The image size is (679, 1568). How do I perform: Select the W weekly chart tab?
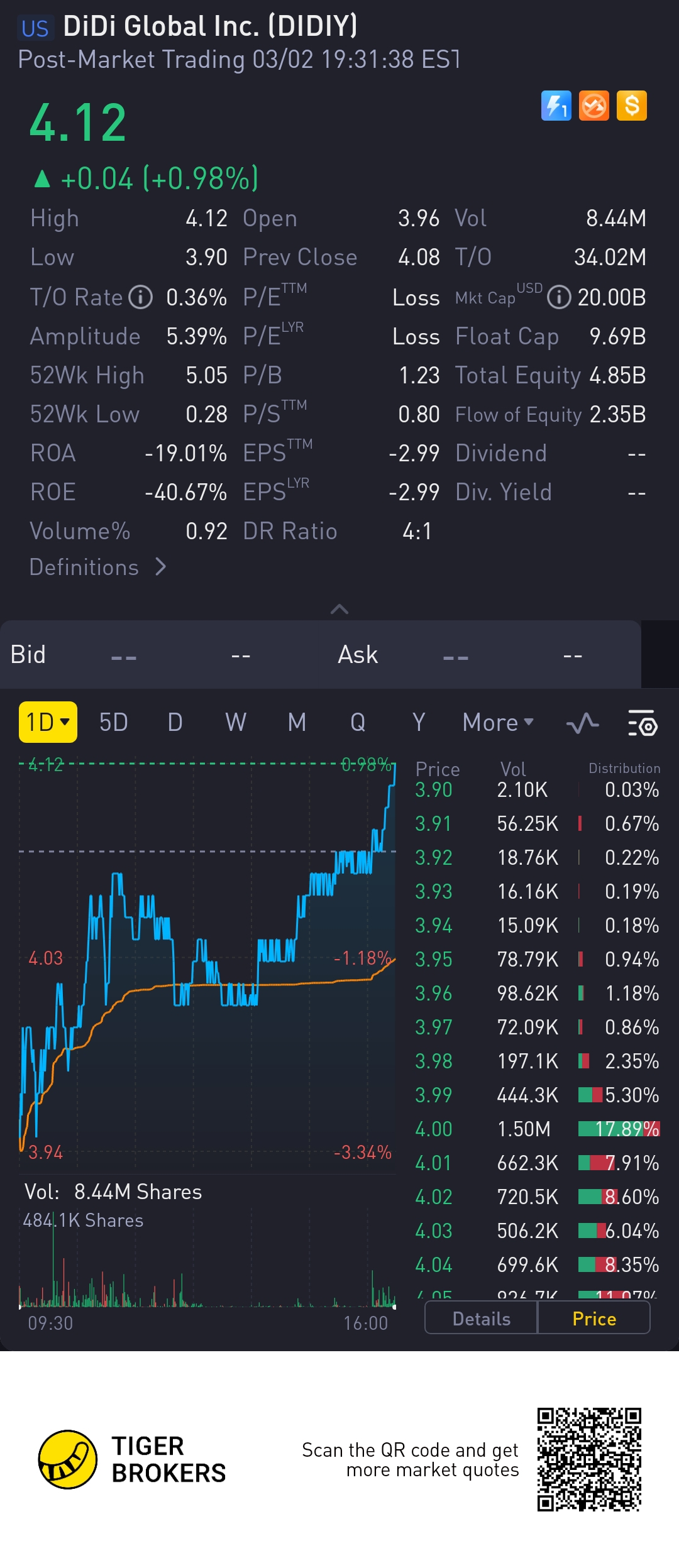point(236,723)
